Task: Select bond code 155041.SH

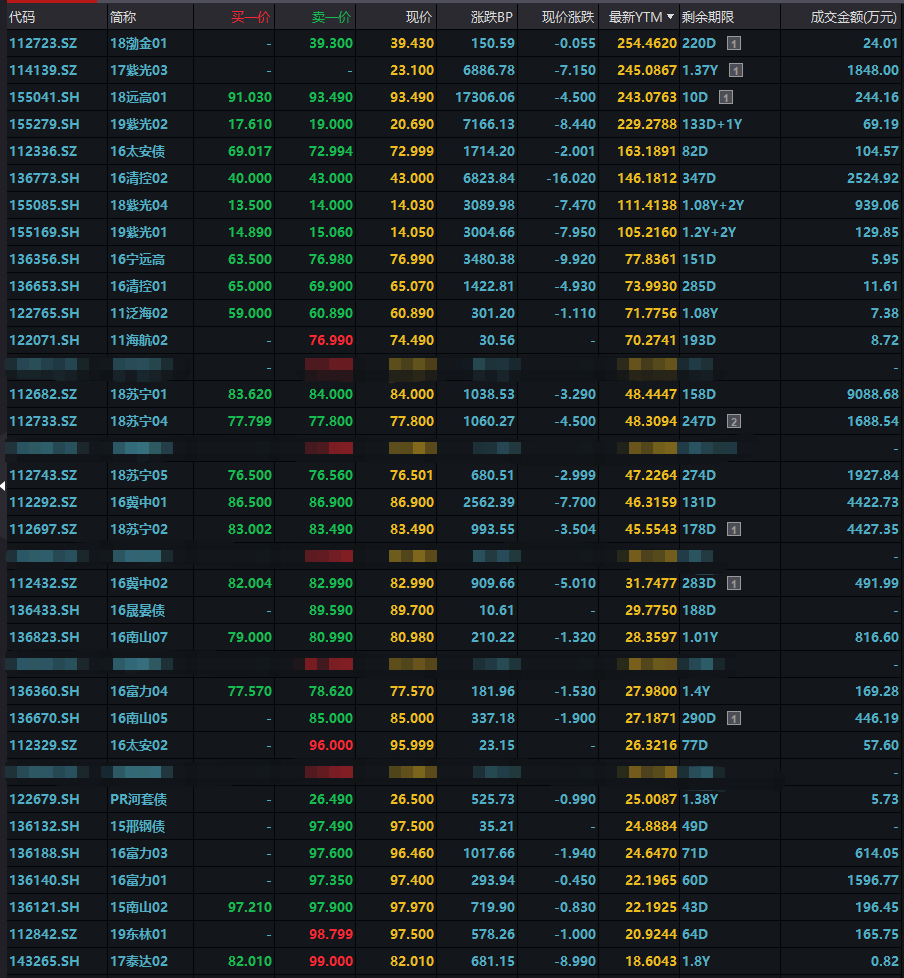Action: [44, 97]
